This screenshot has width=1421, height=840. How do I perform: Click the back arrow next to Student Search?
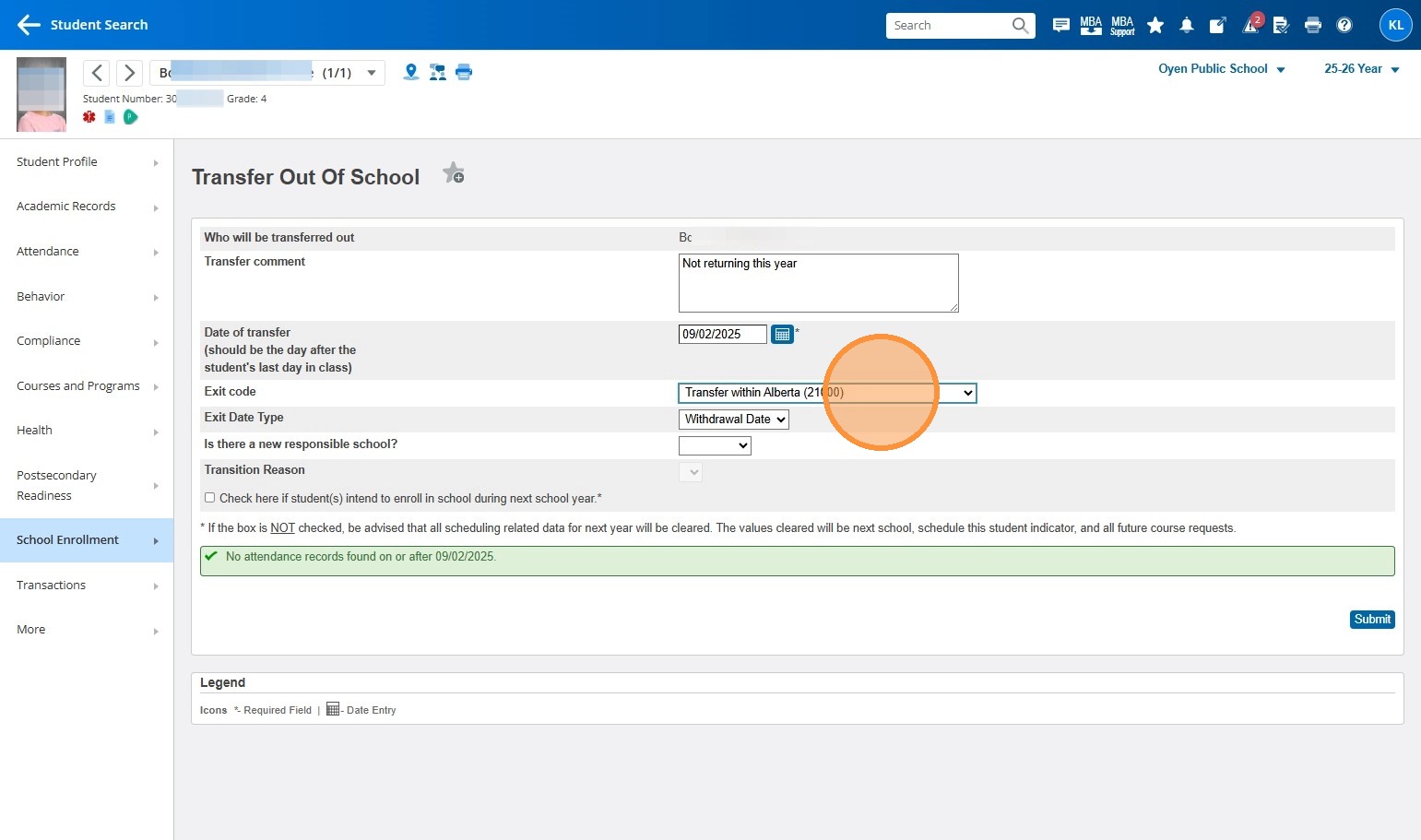point(29,25)
